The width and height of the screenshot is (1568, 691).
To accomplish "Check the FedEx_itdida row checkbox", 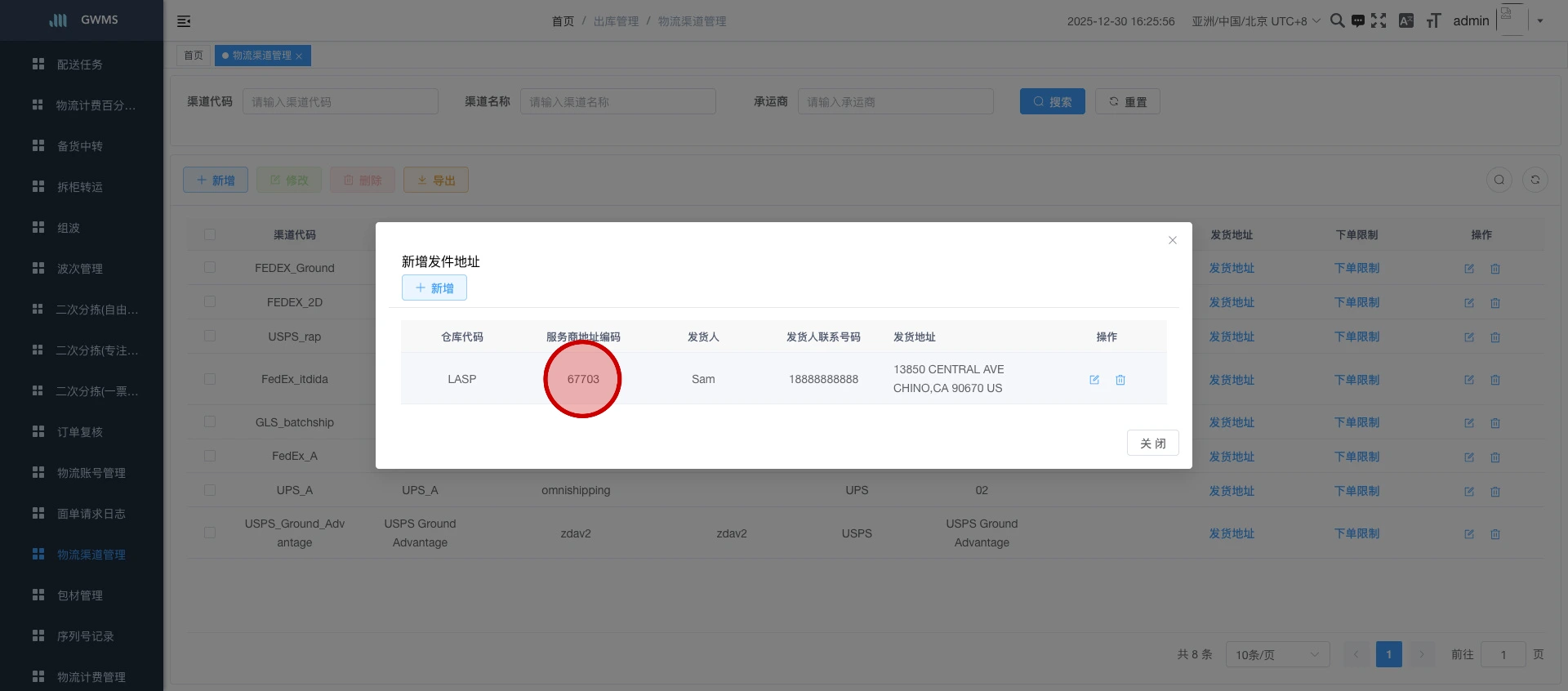I will pos(210,379).
